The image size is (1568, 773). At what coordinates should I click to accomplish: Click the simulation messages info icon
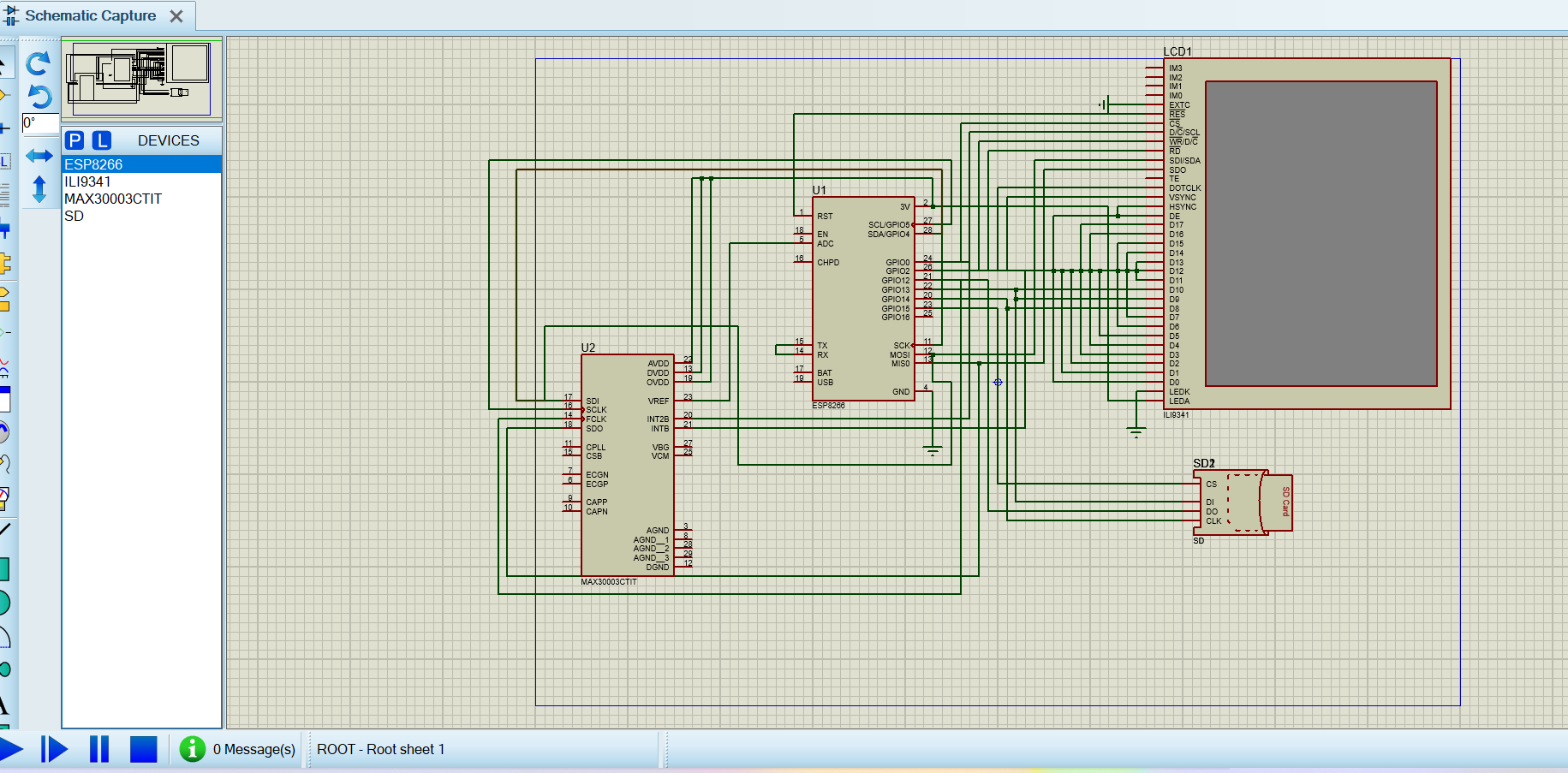click(x=193, y=749)
